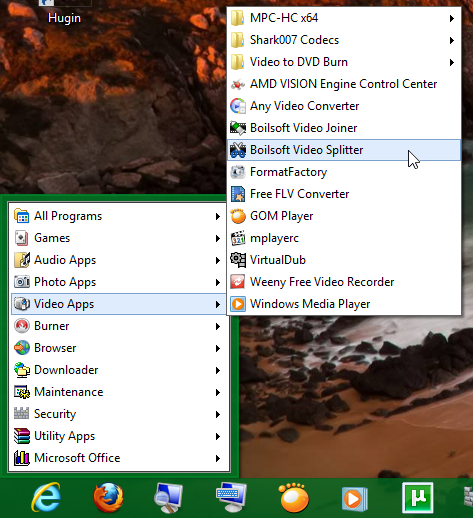Choose Any Video Converter from the list

tap(344, 106)
